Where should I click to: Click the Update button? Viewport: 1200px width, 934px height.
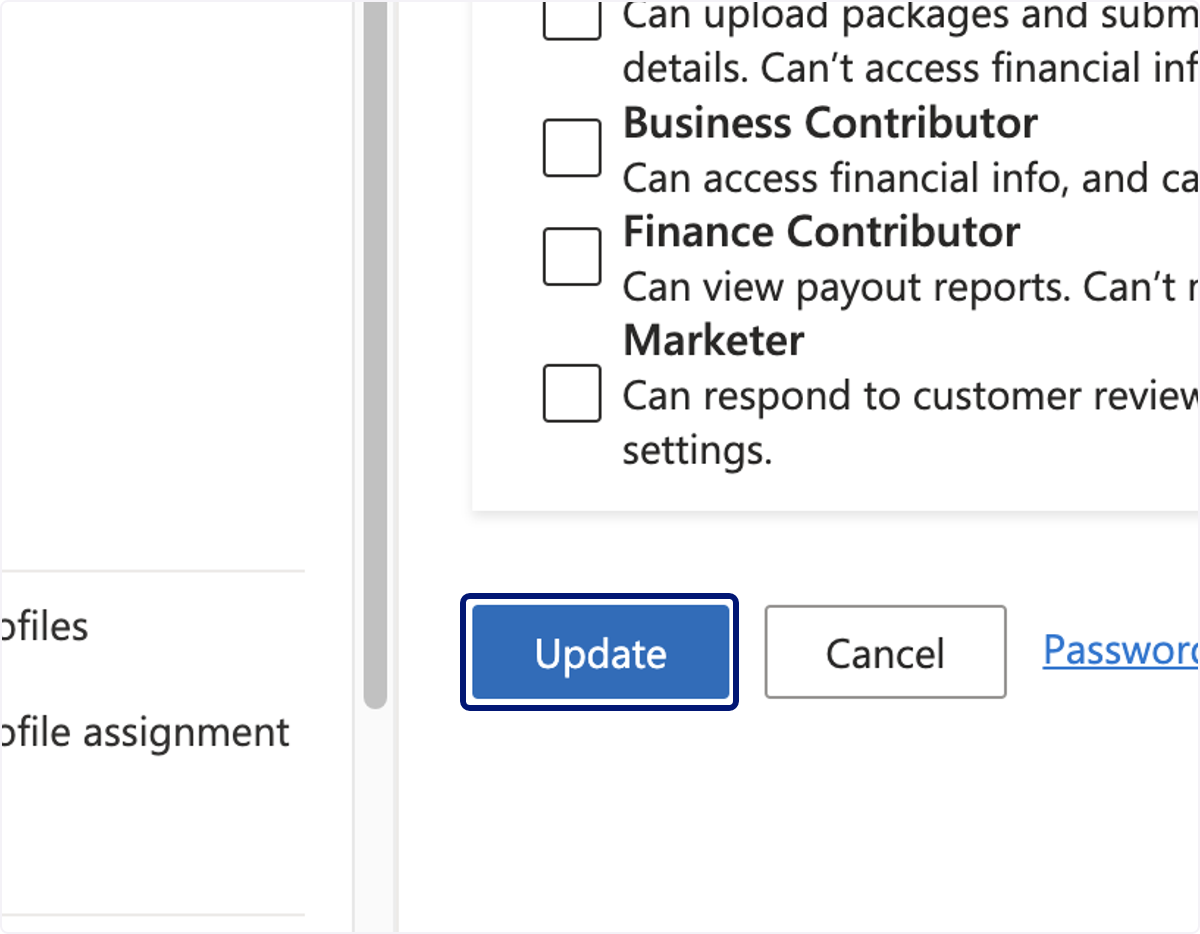[x=600, y=652]
